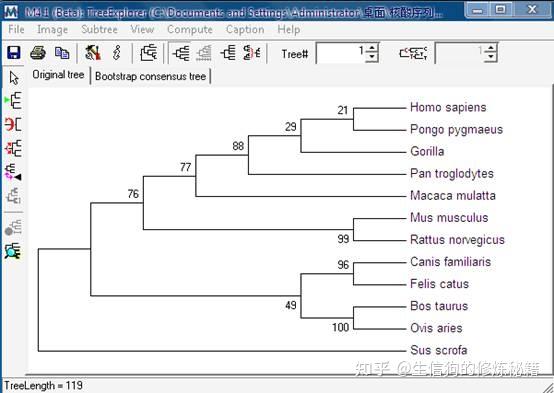554x393 pixels.
Task: Select the arrow pointer tool
Action: [x=14, y=78]
